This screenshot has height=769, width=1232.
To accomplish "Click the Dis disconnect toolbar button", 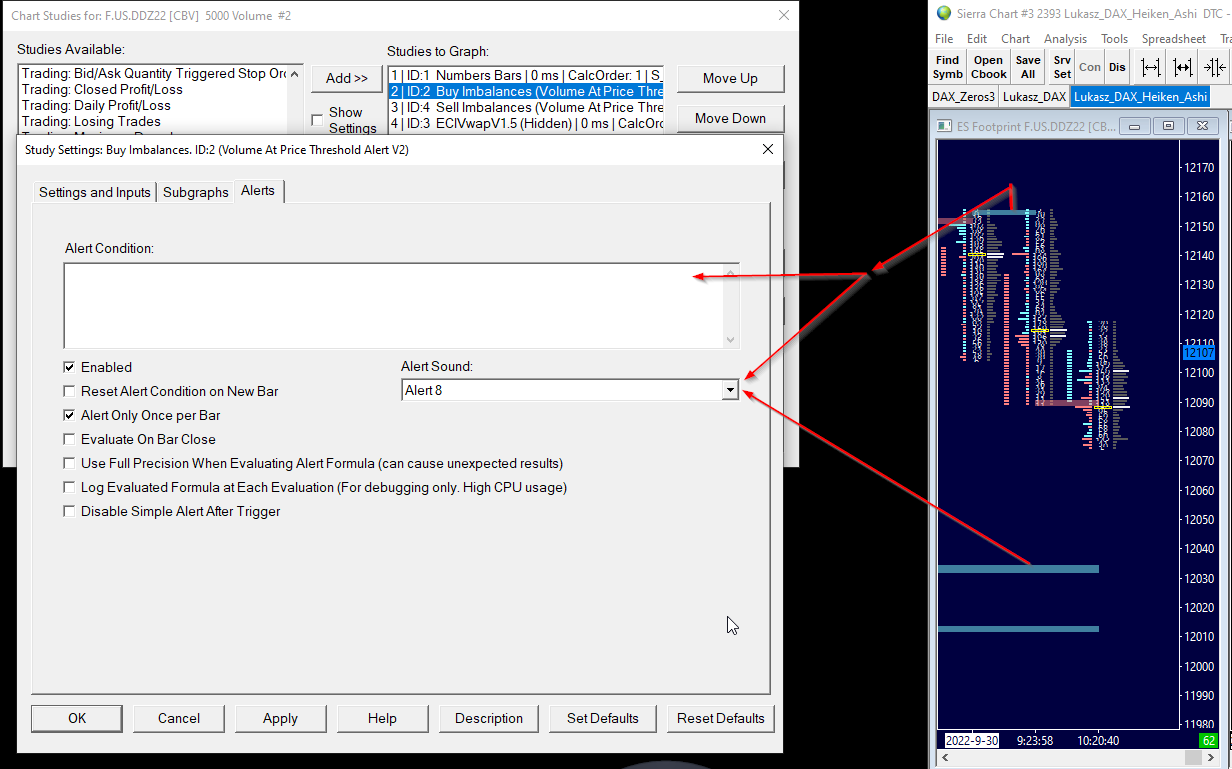I will coord(1117,67).
